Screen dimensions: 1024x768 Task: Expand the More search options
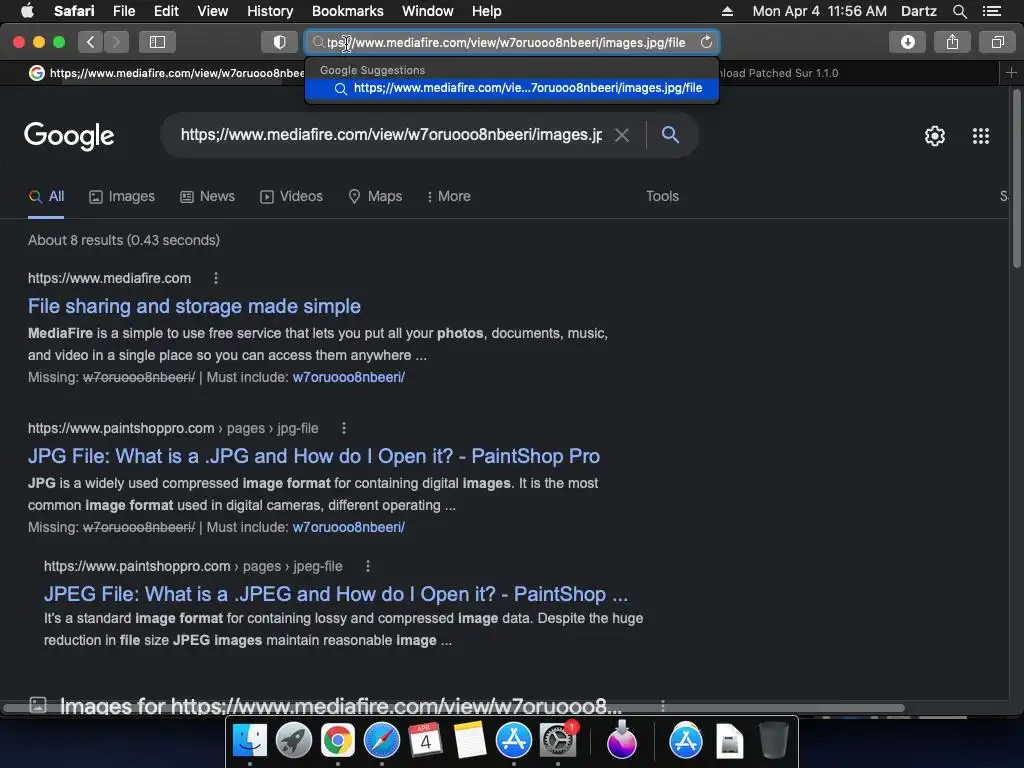[x=449, y=197]
